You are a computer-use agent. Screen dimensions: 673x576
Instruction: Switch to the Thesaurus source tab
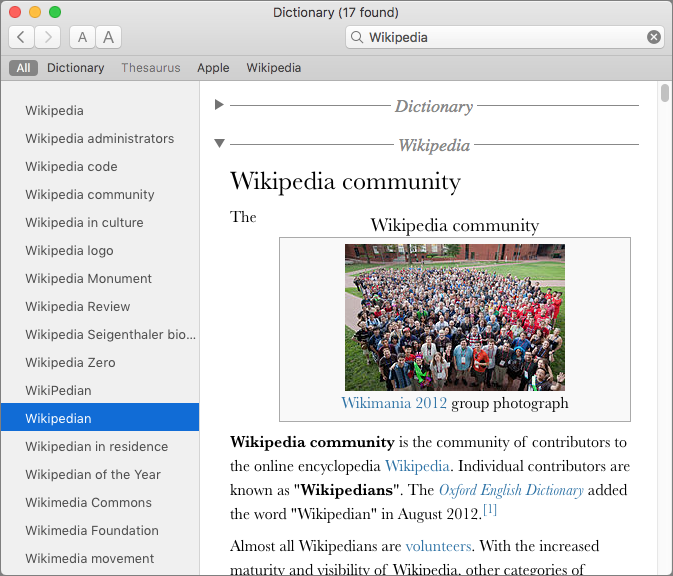click(x=151, y=68)
